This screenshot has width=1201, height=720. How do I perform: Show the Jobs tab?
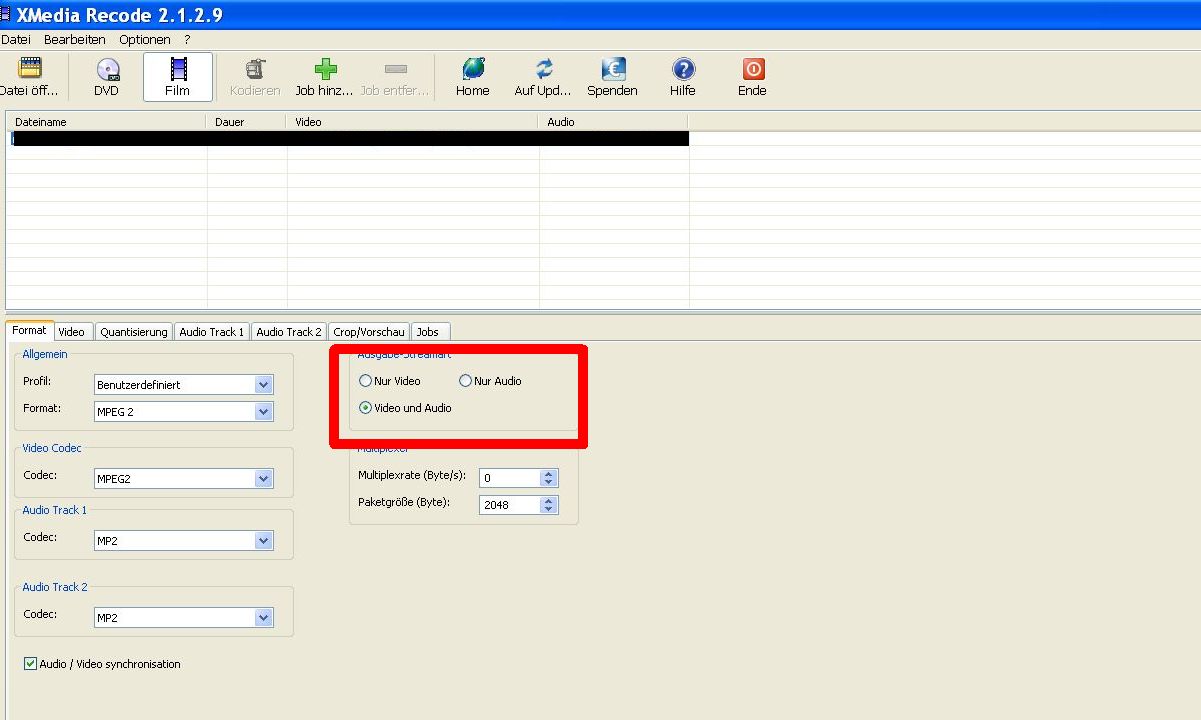tap(428, 332)
